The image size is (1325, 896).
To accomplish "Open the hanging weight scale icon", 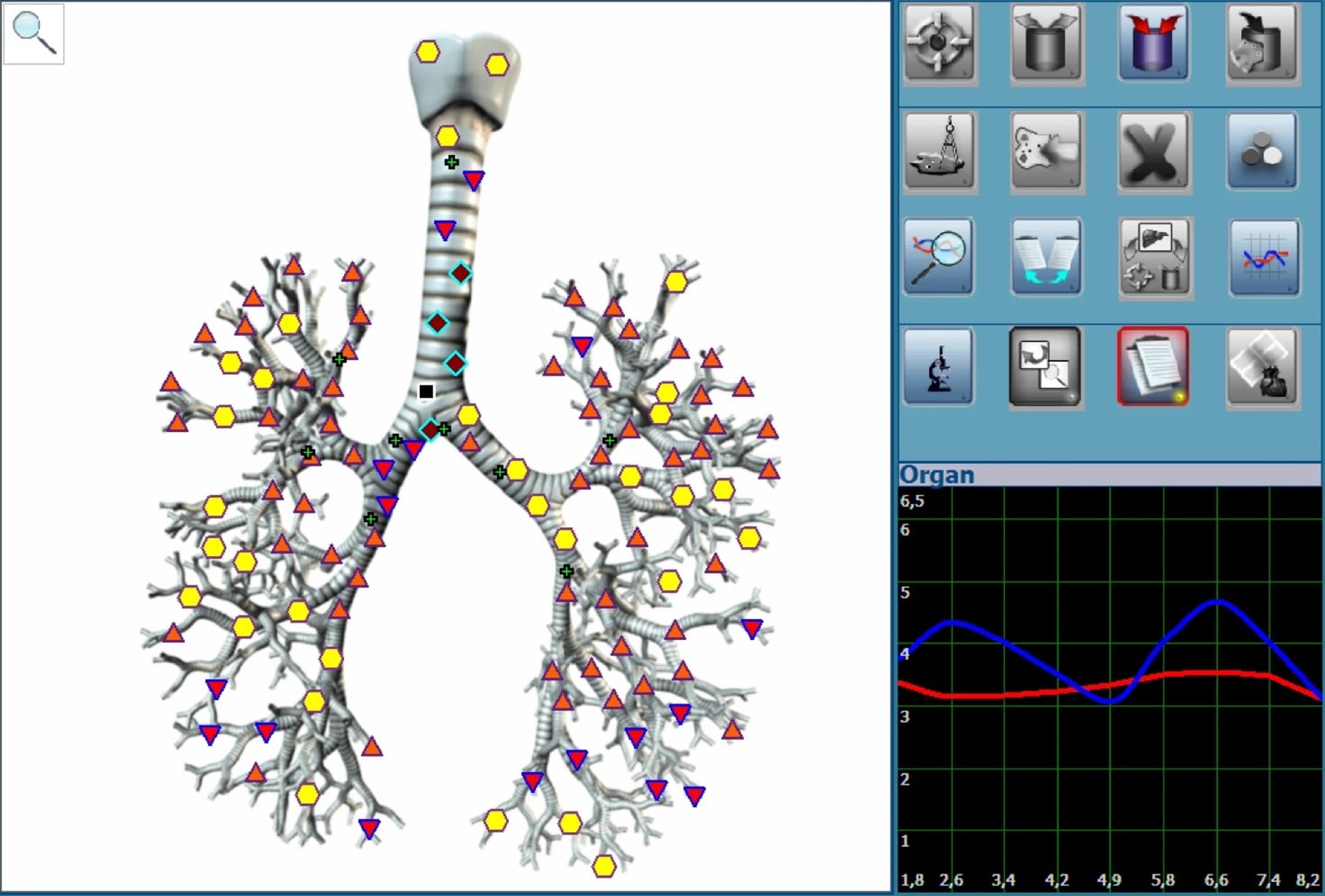I will (939, 151).
